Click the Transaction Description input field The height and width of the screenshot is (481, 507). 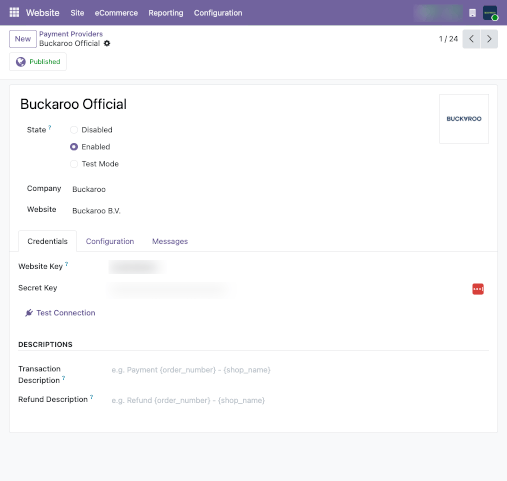(x=299, y=370)
